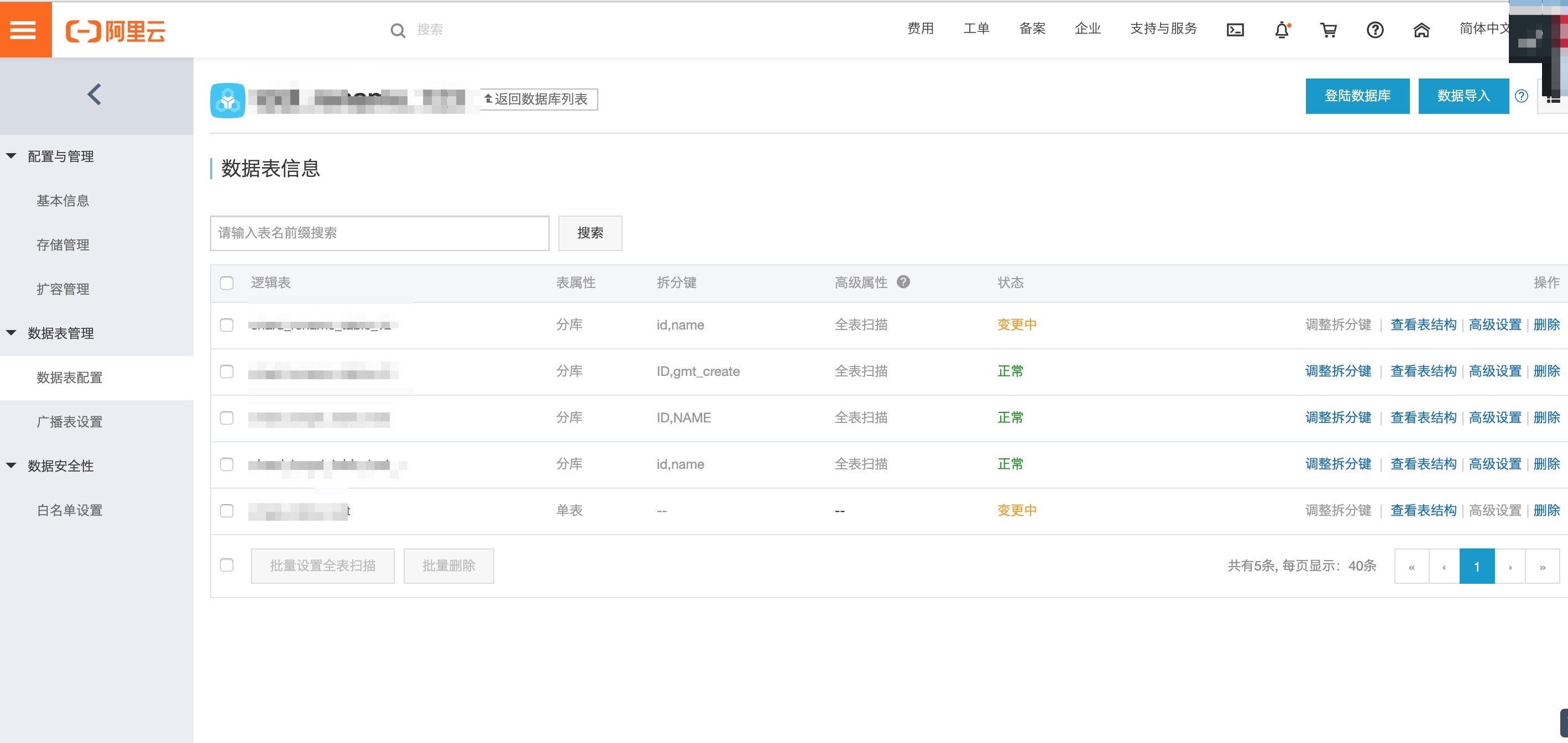Toggle the bottom batch select checkbox
The image size is (1568, 743).
(x=227, y=566)
